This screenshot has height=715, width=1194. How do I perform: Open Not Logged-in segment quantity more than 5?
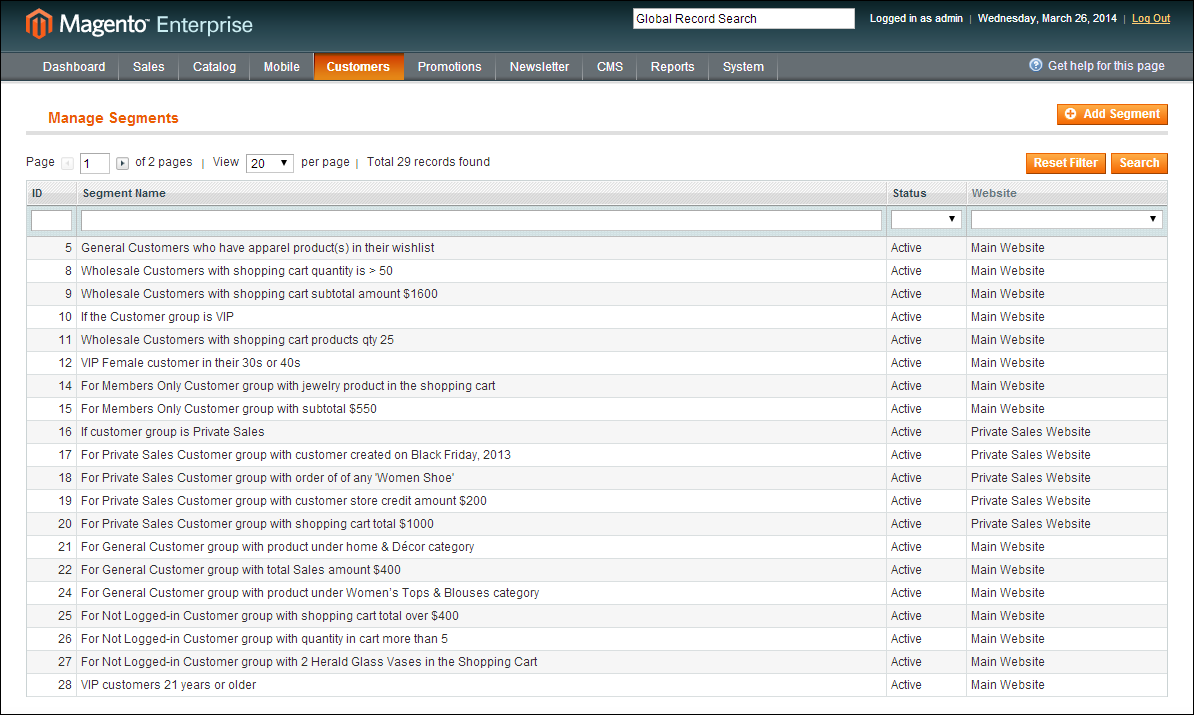[x=596, y=639]
